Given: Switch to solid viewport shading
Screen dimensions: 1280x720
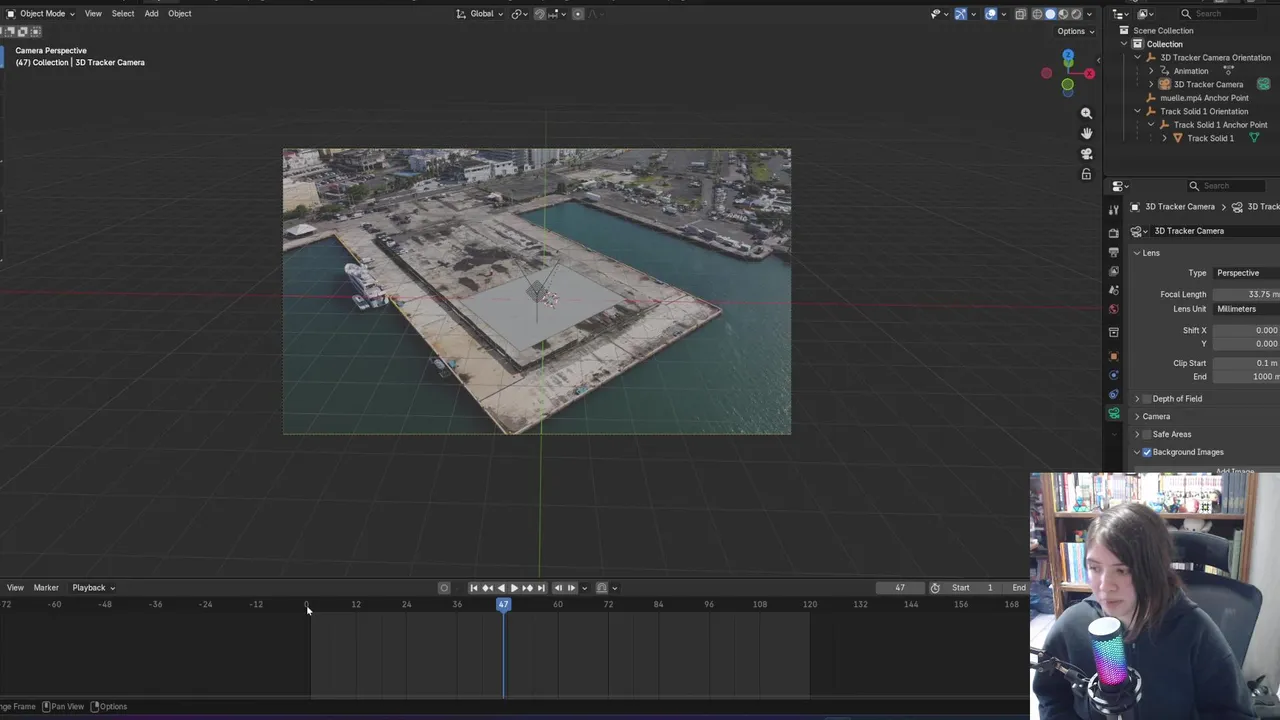Looking at the screenshot, I should point(1050,14).
